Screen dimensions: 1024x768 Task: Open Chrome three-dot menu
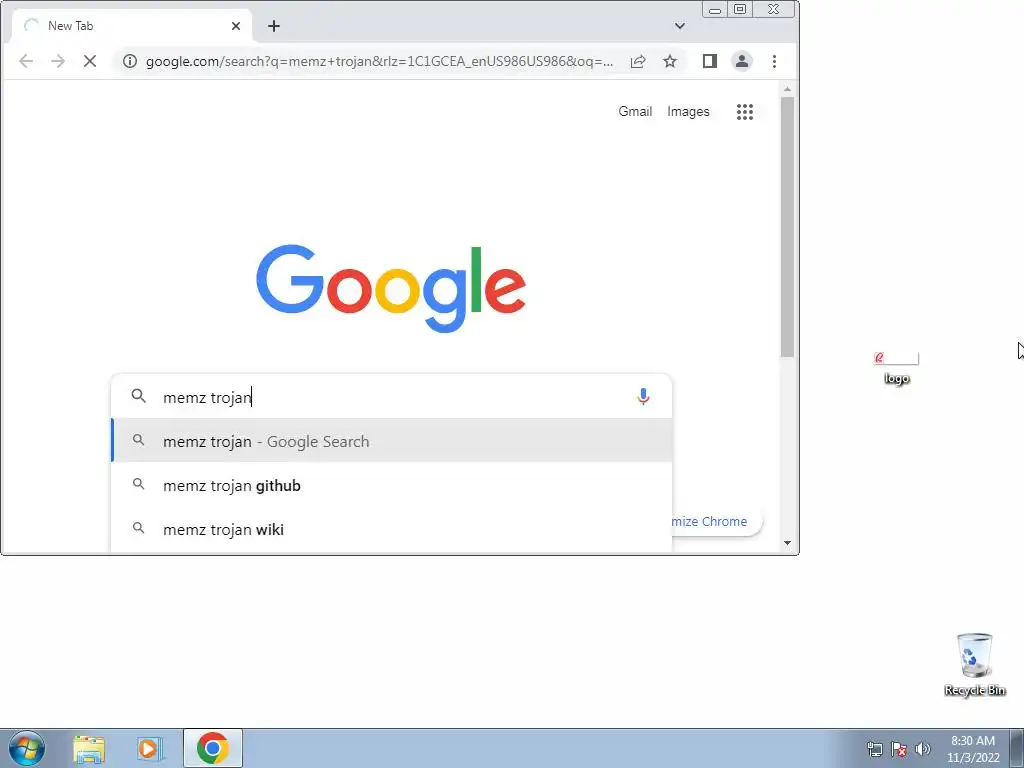point(775,61)
